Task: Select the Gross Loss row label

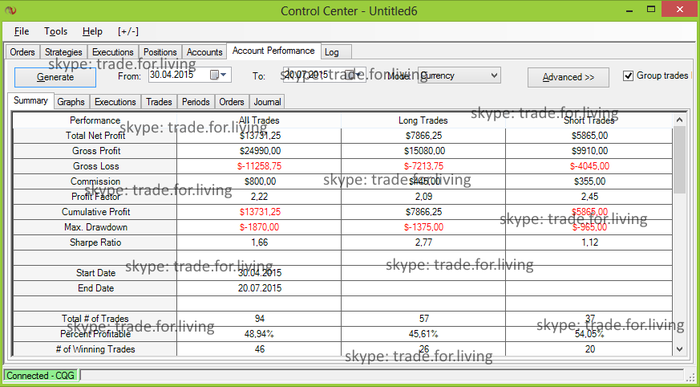Action: [96, 166]
